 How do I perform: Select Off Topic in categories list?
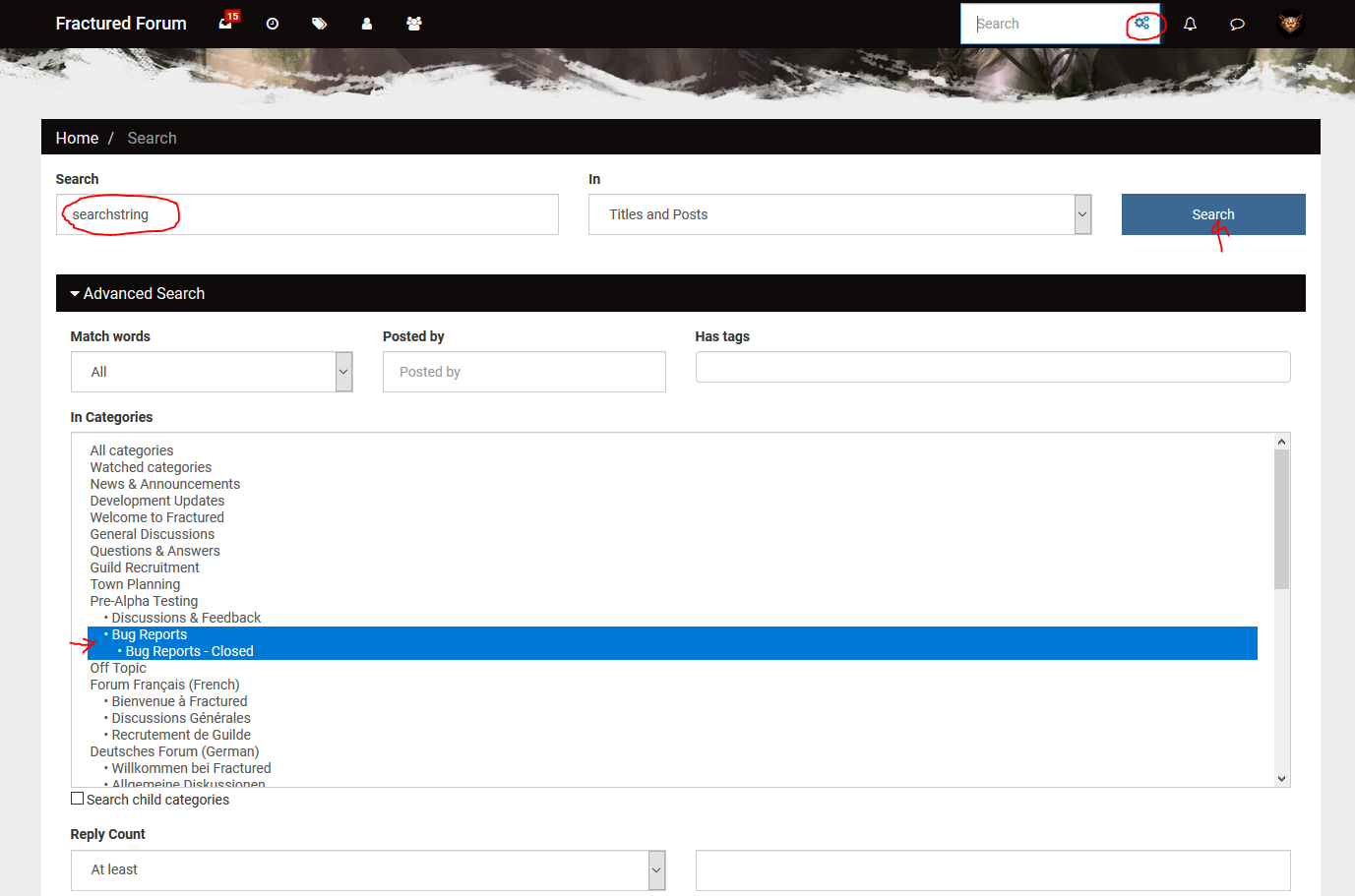click(118, 668)
